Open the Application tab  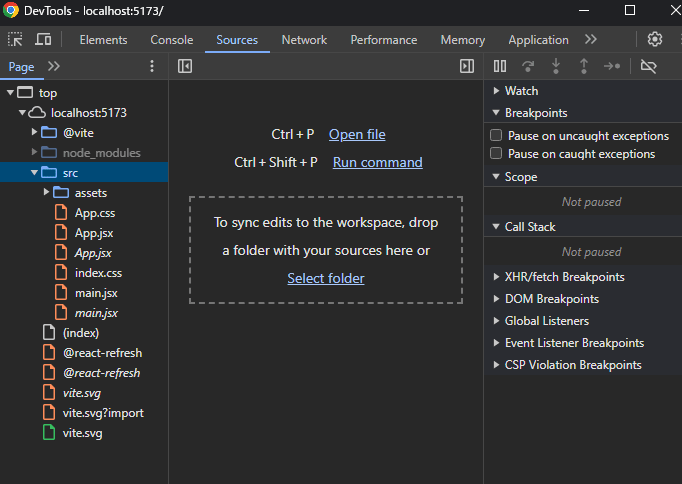point(538,40)
